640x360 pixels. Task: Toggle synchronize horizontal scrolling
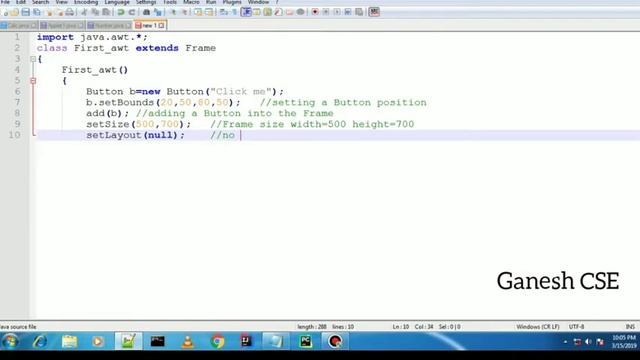[x=209, y=12]
